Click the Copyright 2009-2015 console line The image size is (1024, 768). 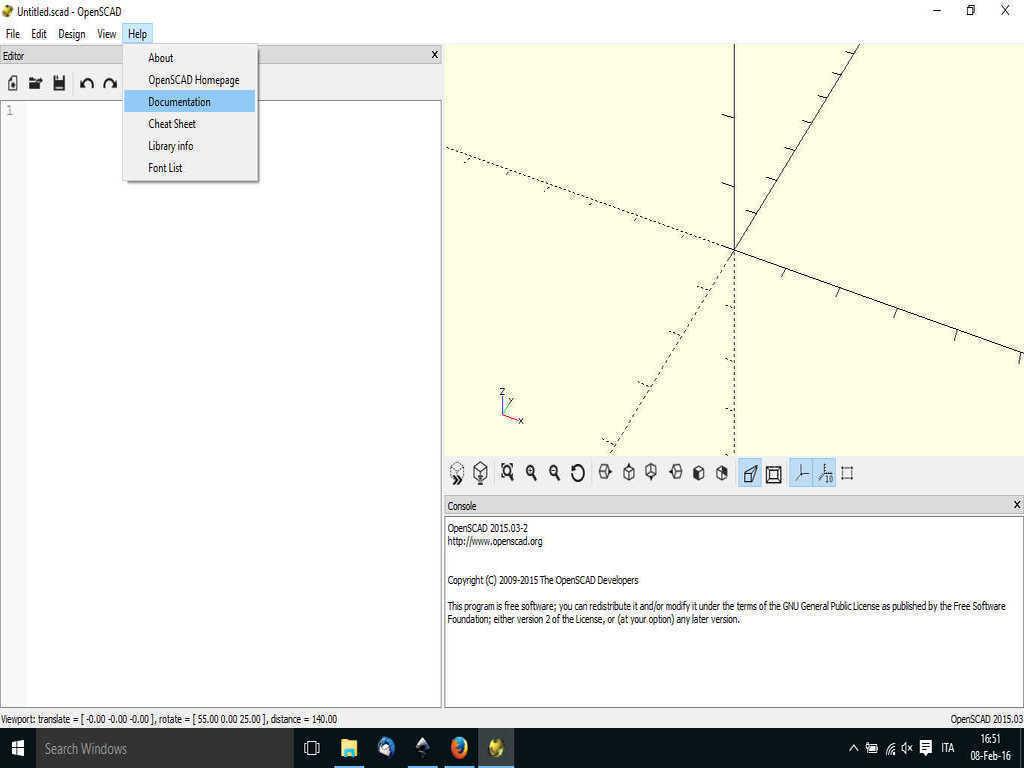coord(543,580)
